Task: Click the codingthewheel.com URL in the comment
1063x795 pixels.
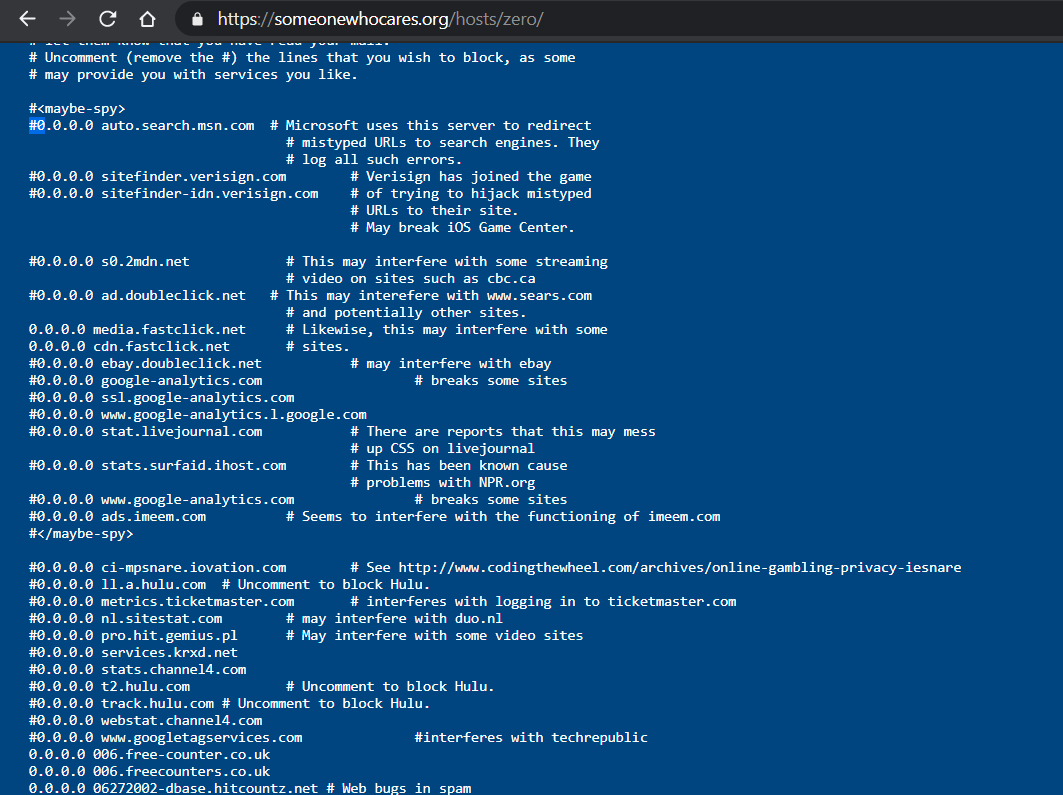Action: tap(680, 567)
